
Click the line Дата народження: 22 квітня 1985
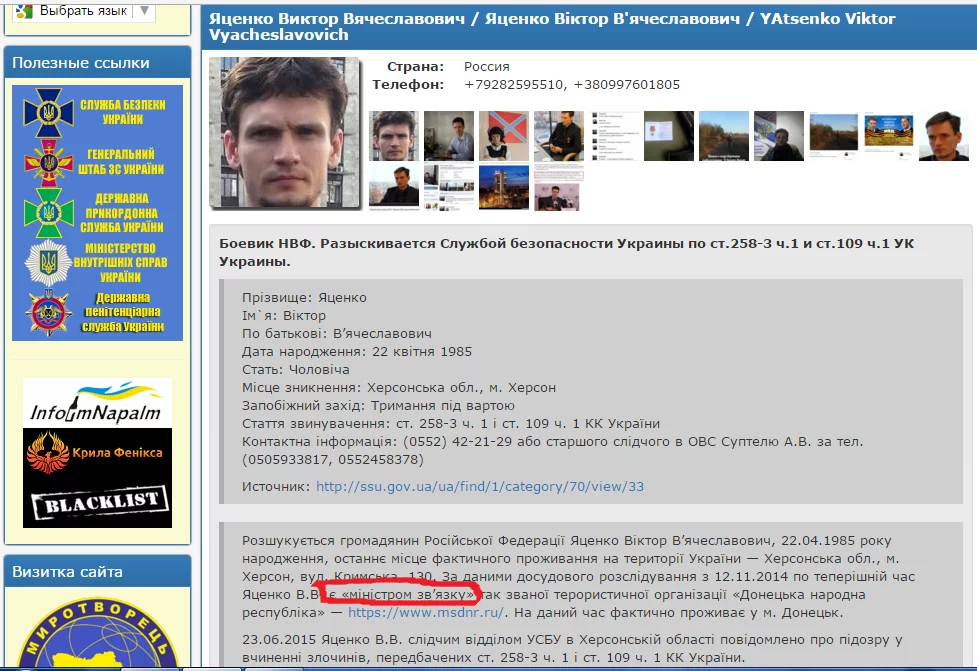pos(356,352)
